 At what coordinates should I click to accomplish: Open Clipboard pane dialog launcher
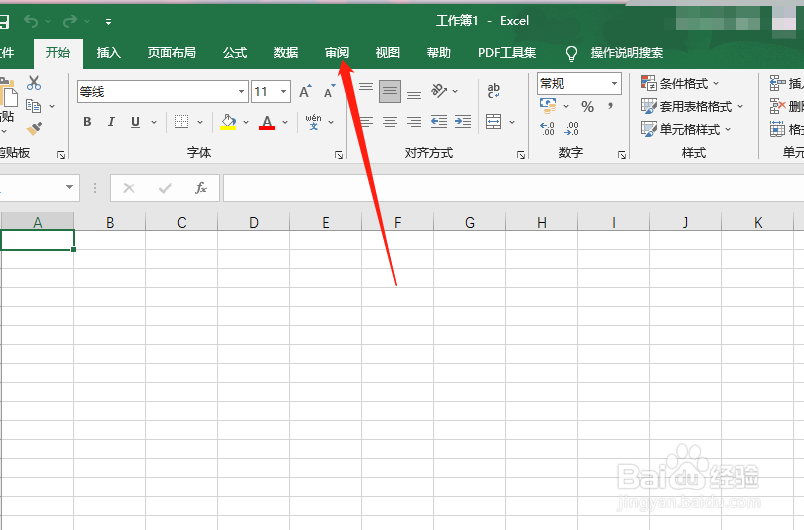point(61,155)
